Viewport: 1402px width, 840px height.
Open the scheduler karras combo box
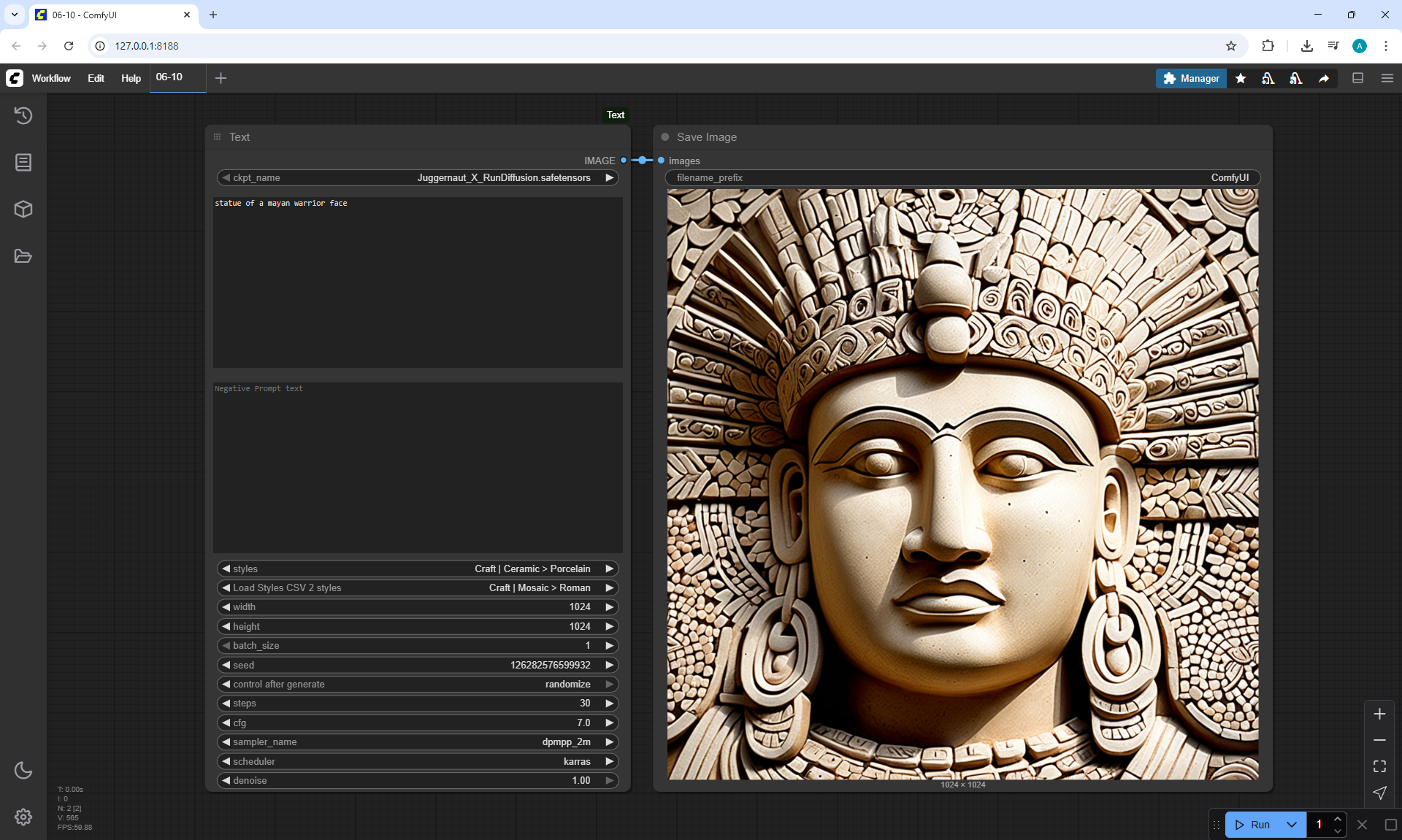click(418, 761)
